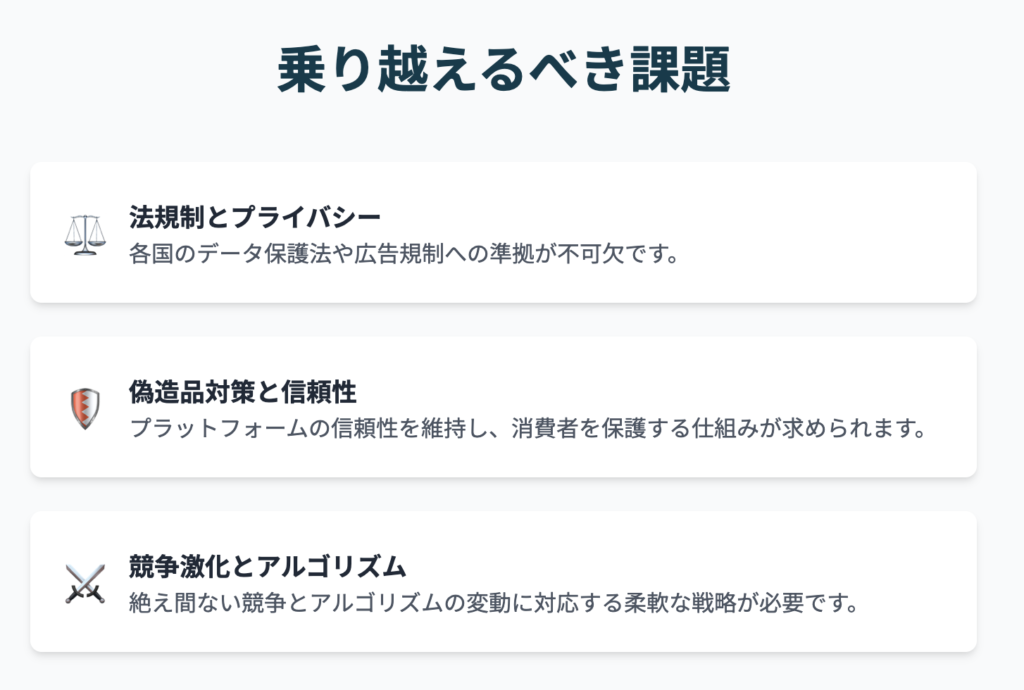The height and width of the screenshot is (690, 1024).
Task: Select the 偽造品対策と信頼性 card title
Action: [243, 392]
